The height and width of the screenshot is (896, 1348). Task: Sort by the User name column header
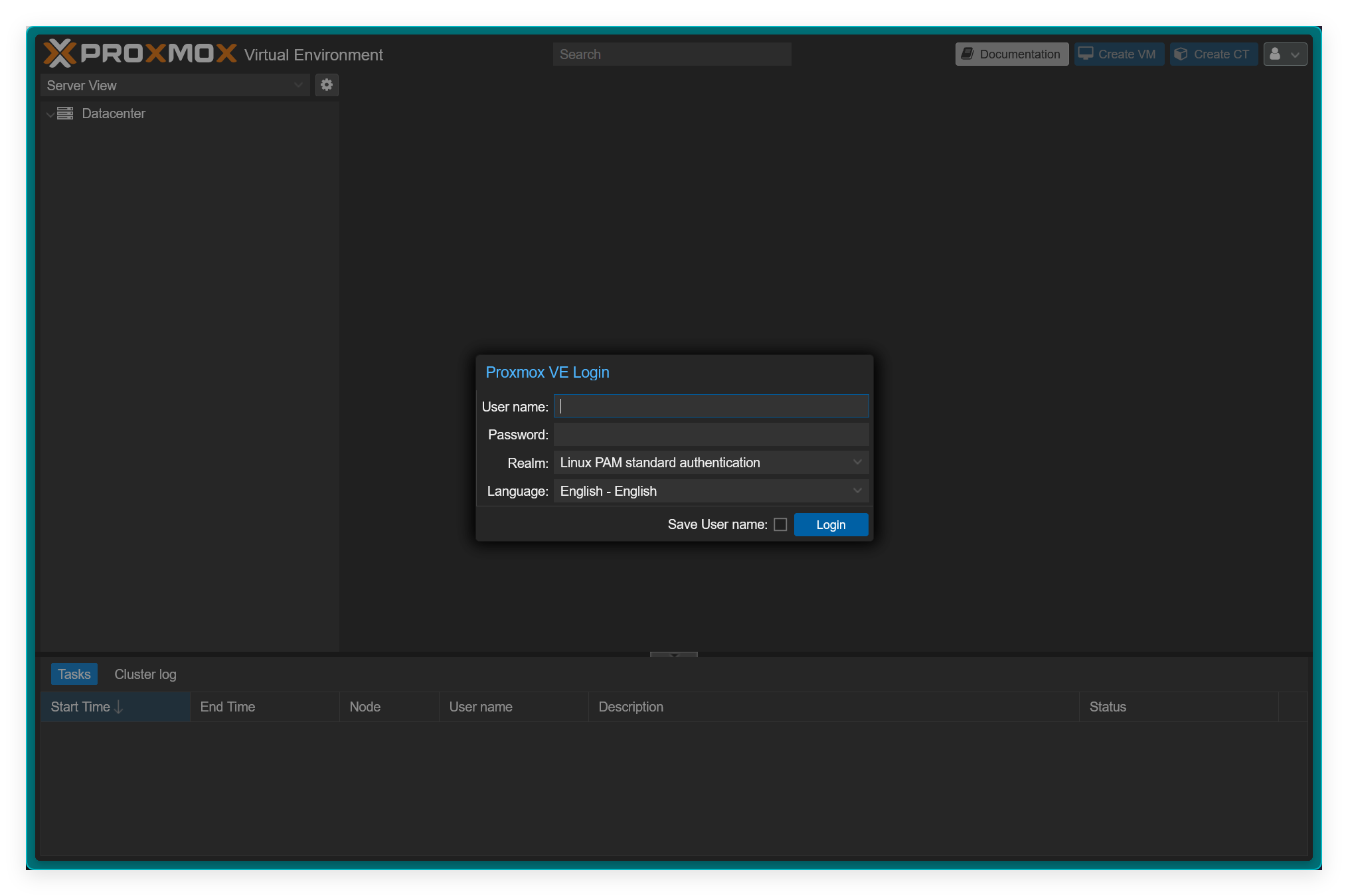pyautogui.click(x=514, y=707)
